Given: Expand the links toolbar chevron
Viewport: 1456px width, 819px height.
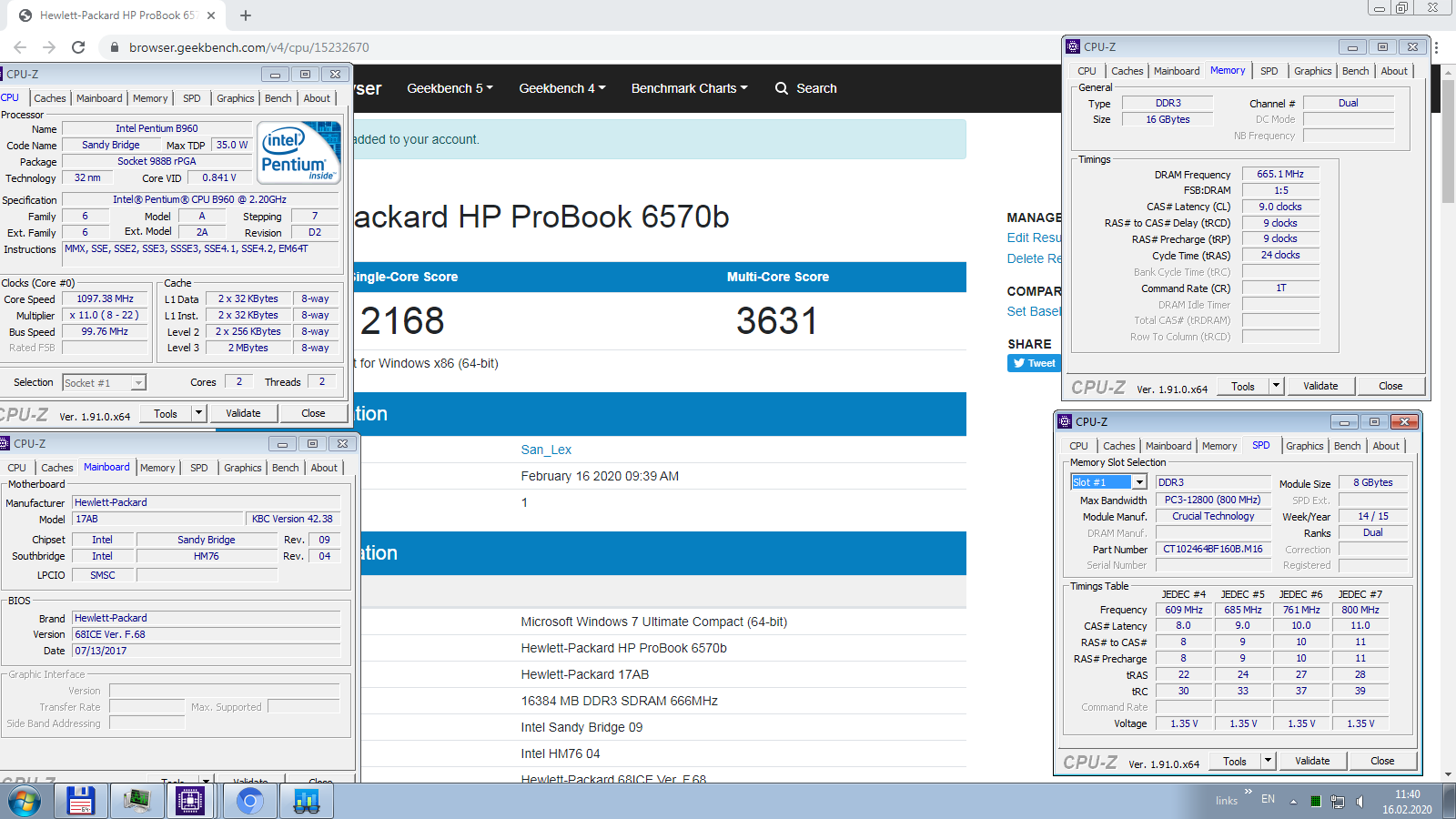Looking at the screenshot, I should click(1249, 792).
